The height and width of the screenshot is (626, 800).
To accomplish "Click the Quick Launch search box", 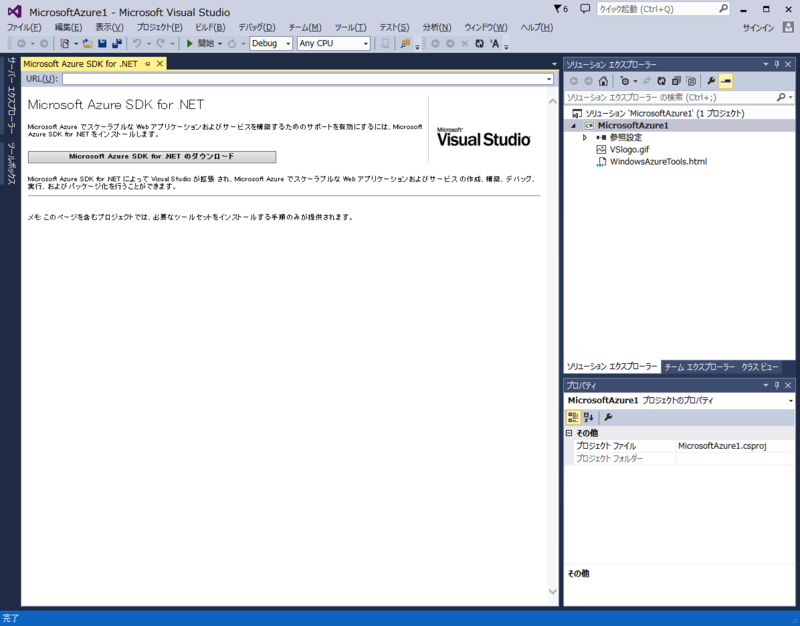I will pos(663,9).
